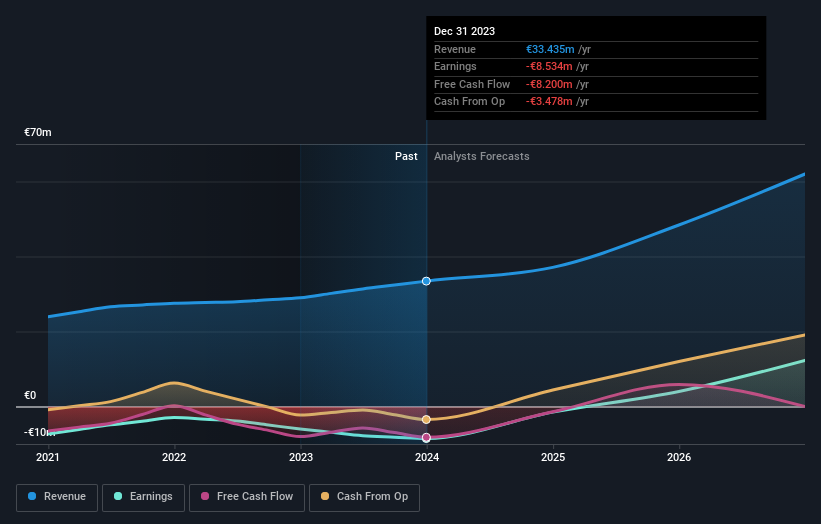This screenshot has height=524, width=821.
Task: Toggle the Revenue legend button
Action: 57,497
